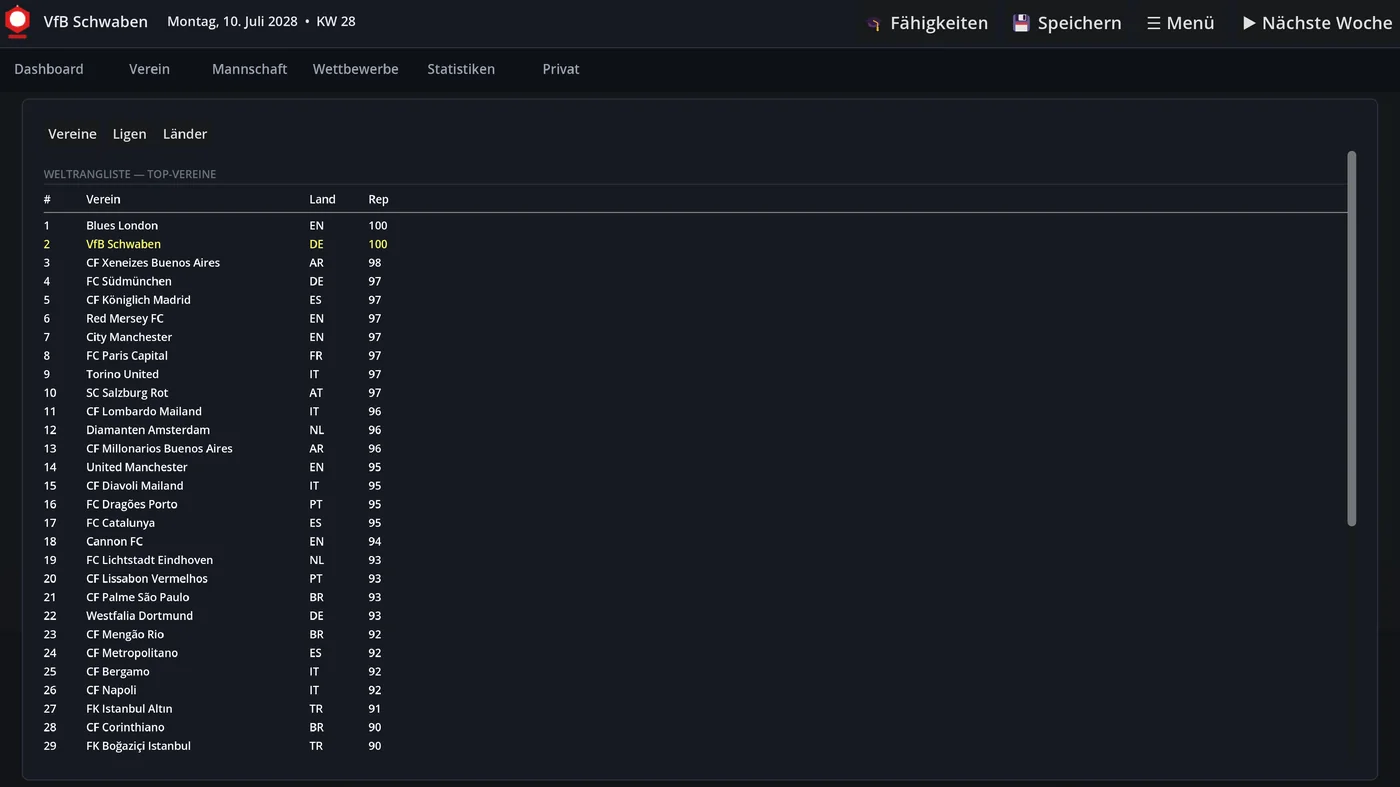Open the Privat menu
1400x787 pixels.
pos(561,69)
